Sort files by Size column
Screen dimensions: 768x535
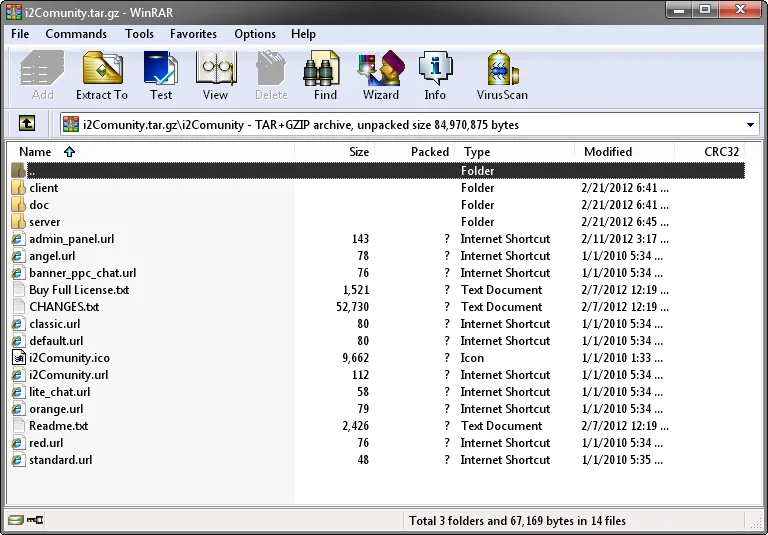point(358,152)
